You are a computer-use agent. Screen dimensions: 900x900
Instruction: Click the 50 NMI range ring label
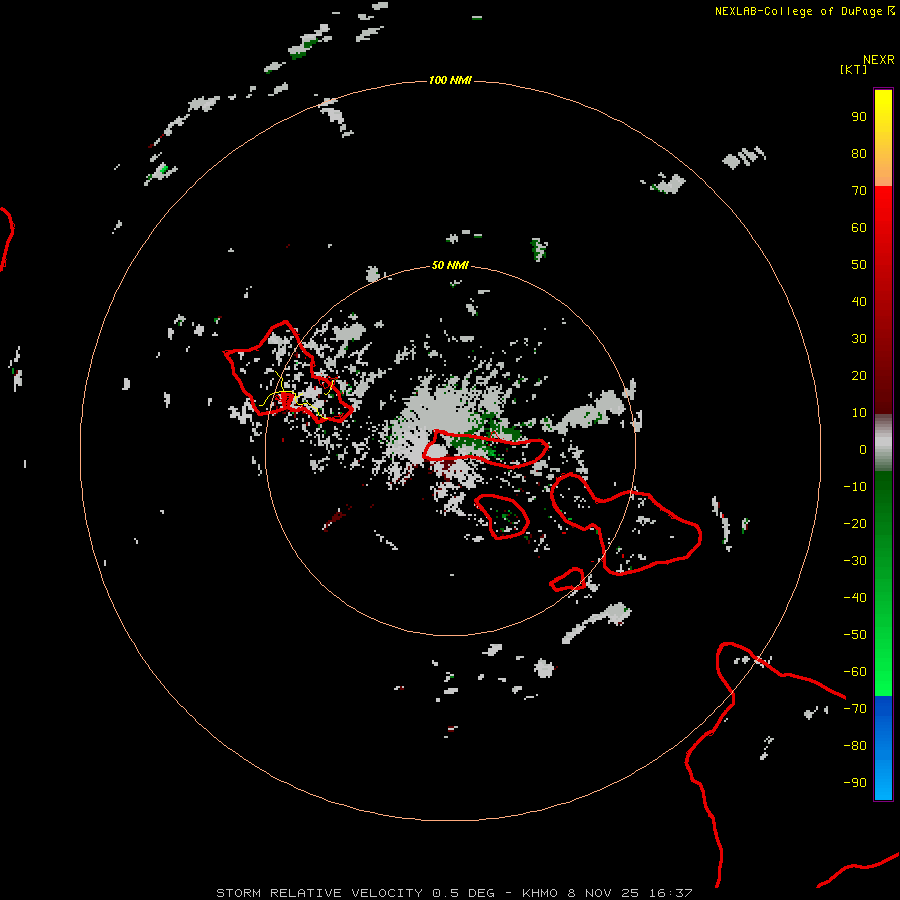click(x=450, y=265)
